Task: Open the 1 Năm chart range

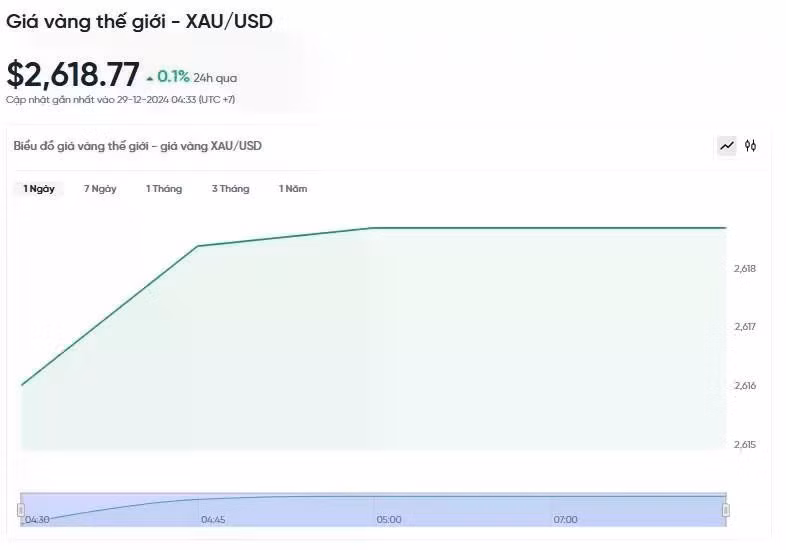Action: pyautogui.click(x=293, y=189)
